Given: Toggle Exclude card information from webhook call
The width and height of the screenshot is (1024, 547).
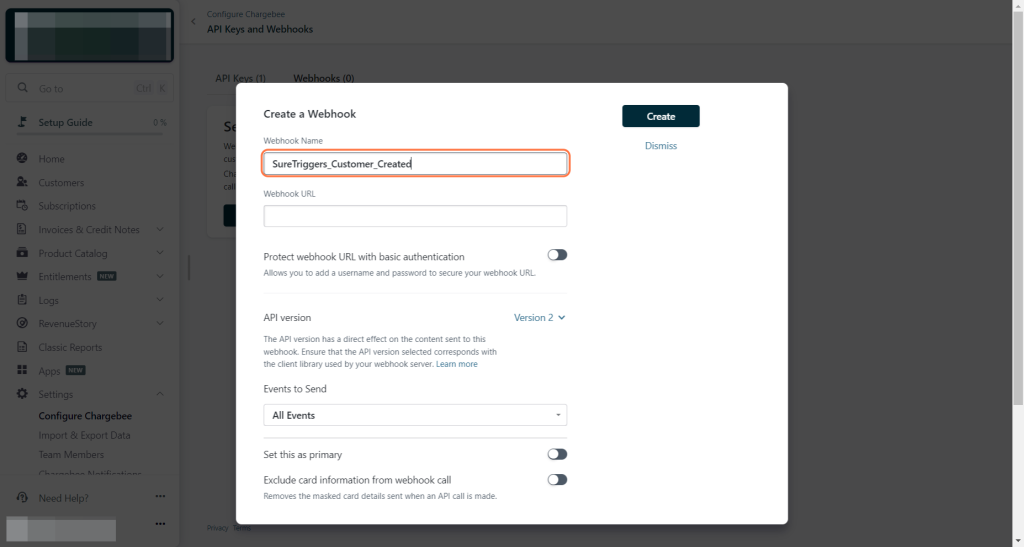Looking at the screenshot, I should coord(557,480).
